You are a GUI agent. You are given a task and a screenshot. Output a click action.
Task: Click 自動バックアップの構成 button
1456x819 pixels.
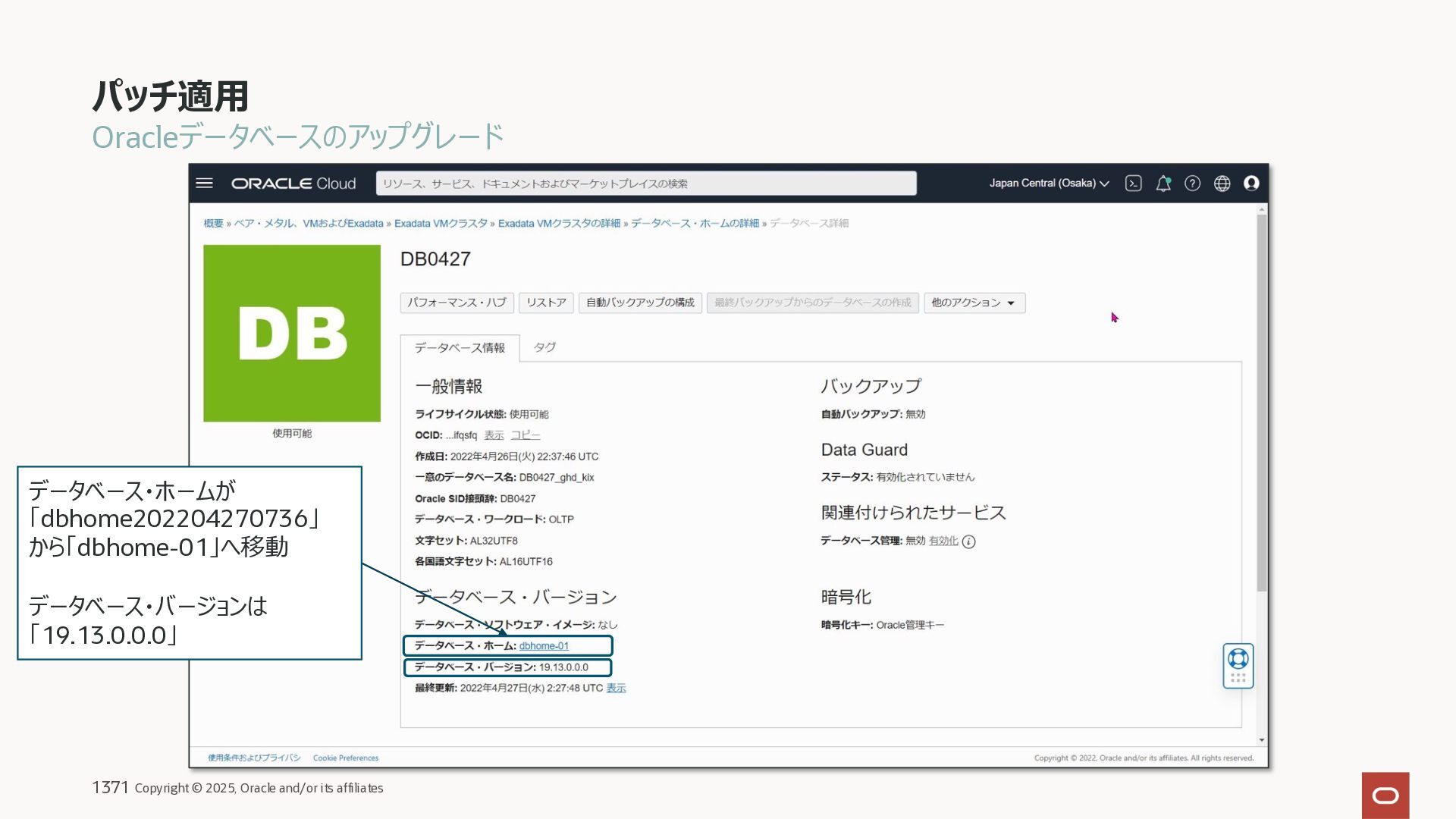point(639,303)
